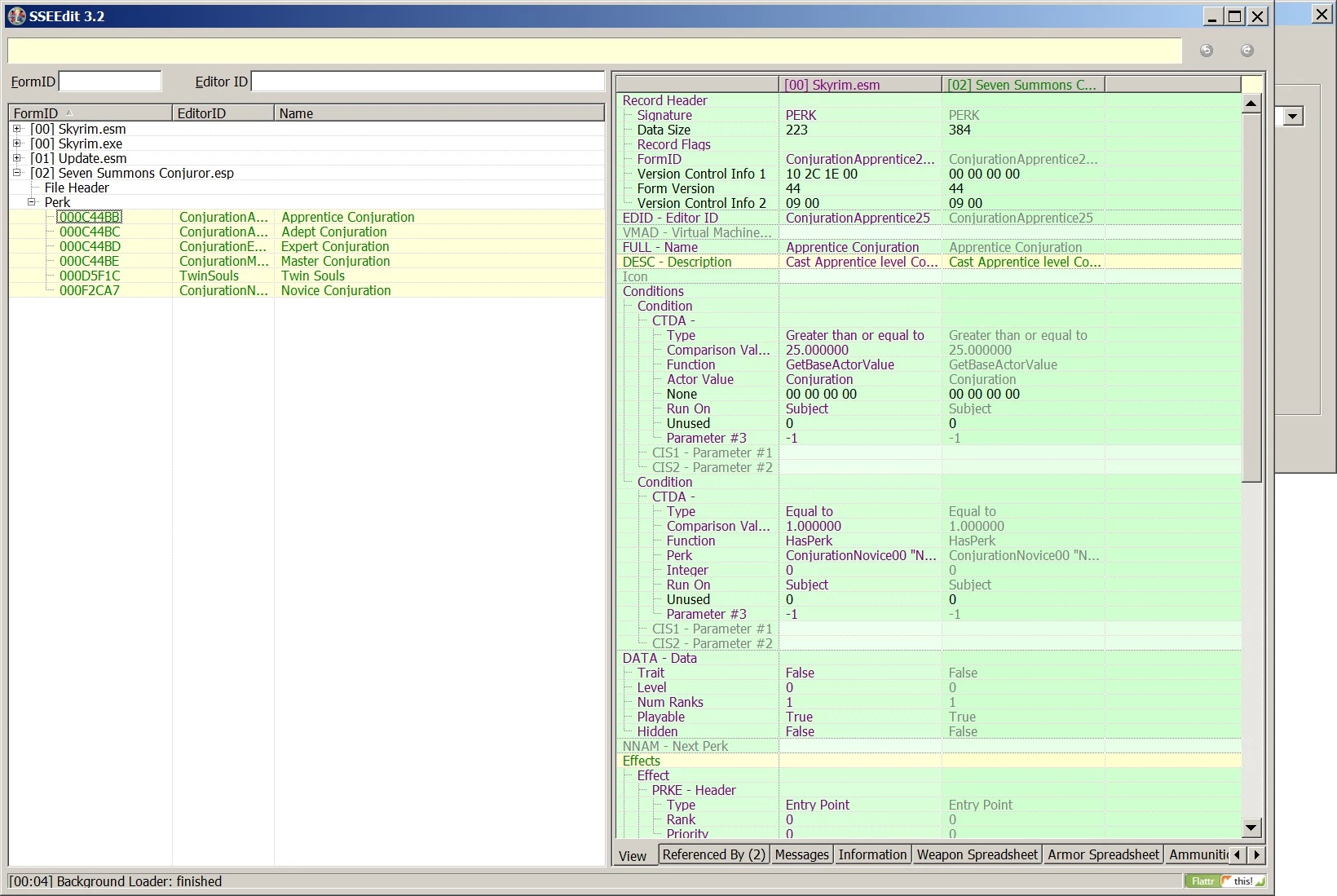The width and height of the screenshot is (1337, 896).
Task: Click the Conditions section row
Action: pos(929,291)
